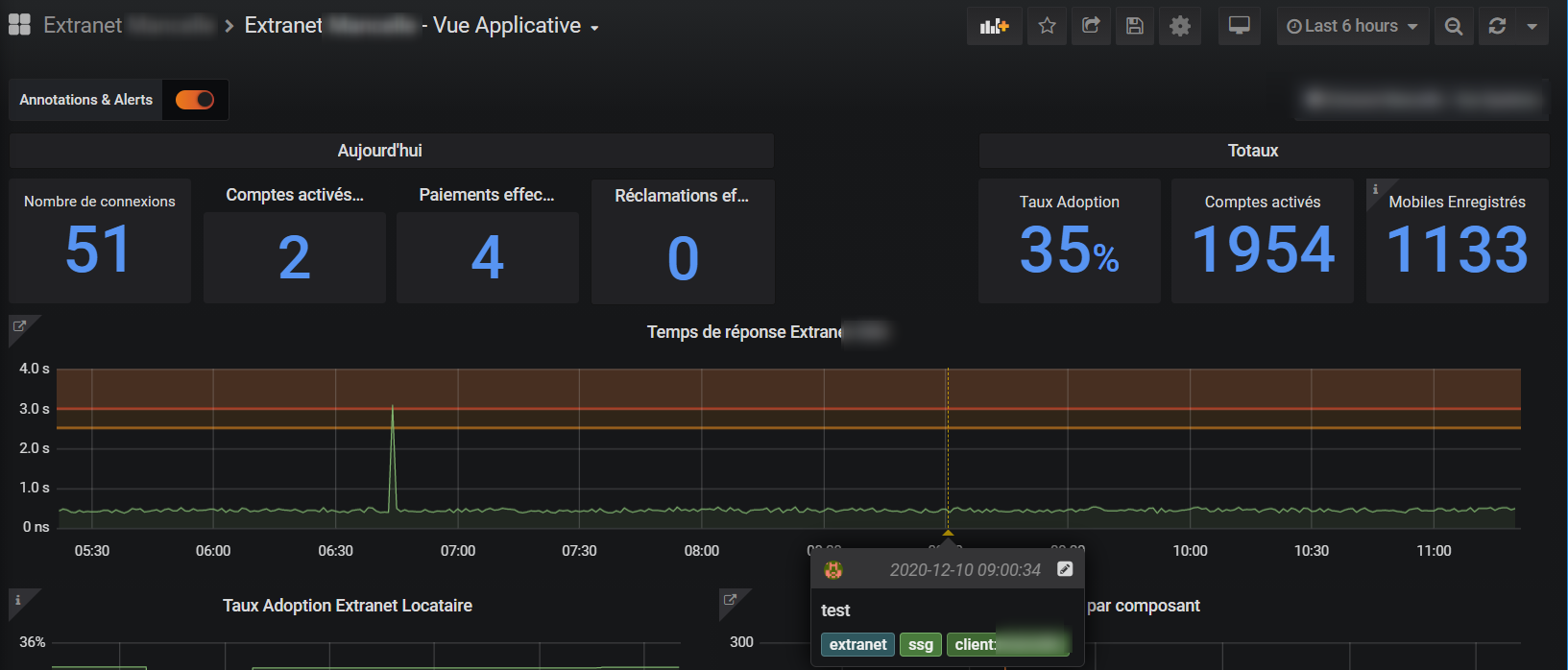
Task: Toggle the Annotations & Alerts switch
Action: coord(195,100)
